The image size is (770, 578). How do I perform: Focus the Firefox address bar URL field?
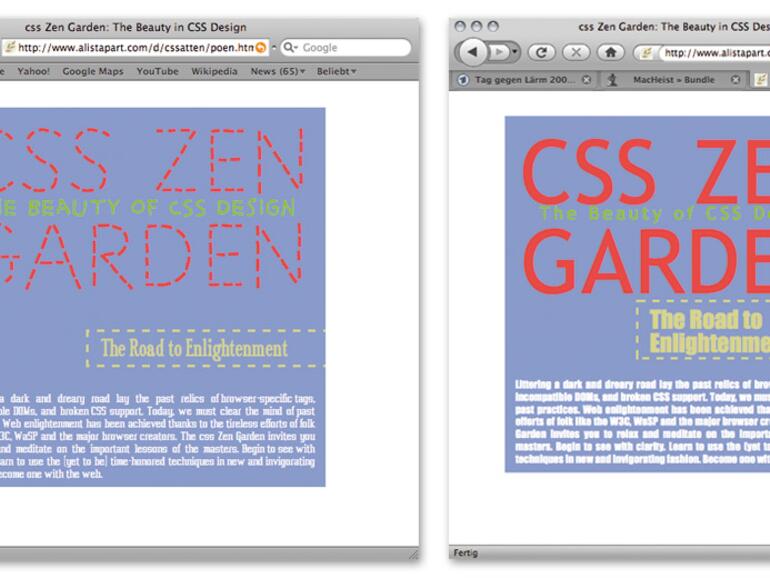pyautogui.click(x=716, y=53)
